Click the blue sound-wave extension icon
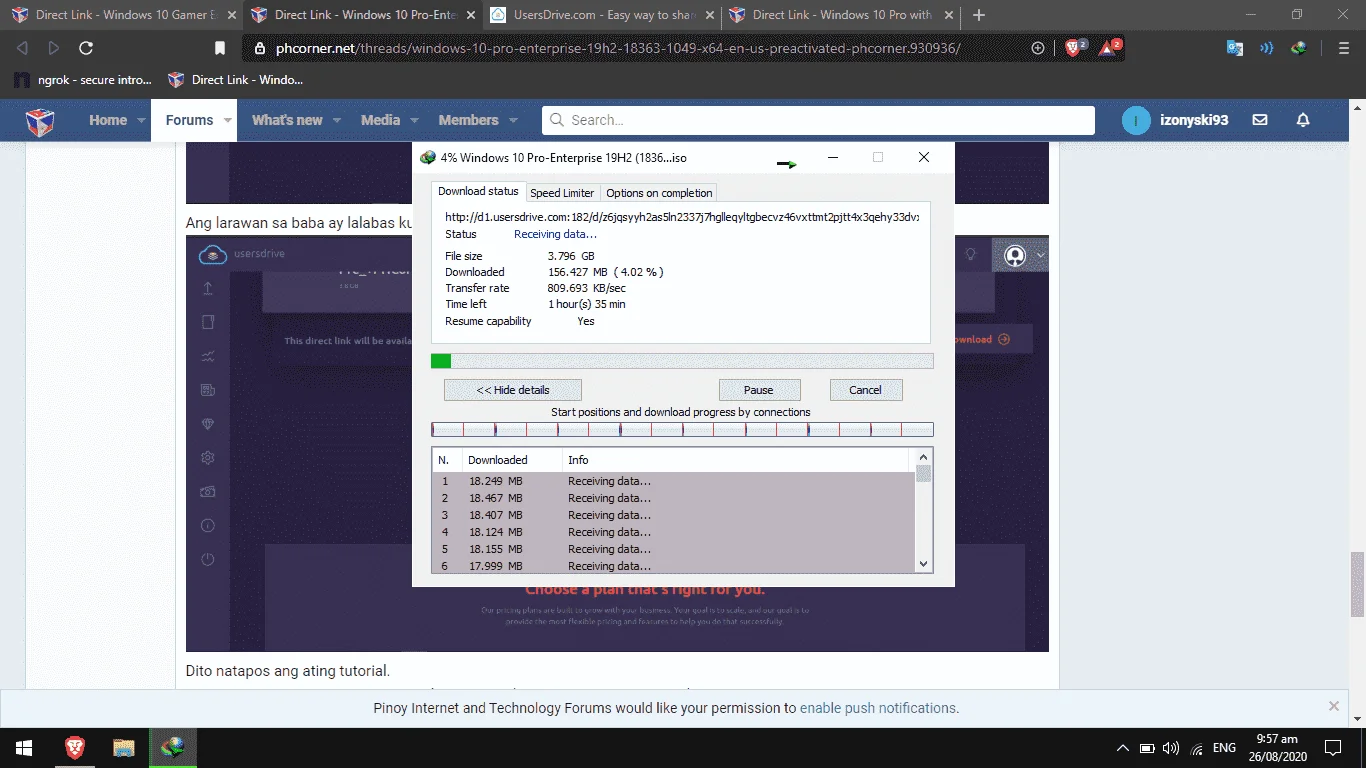The width and height of the screenshot is (1366, 768). (1266, 48)
